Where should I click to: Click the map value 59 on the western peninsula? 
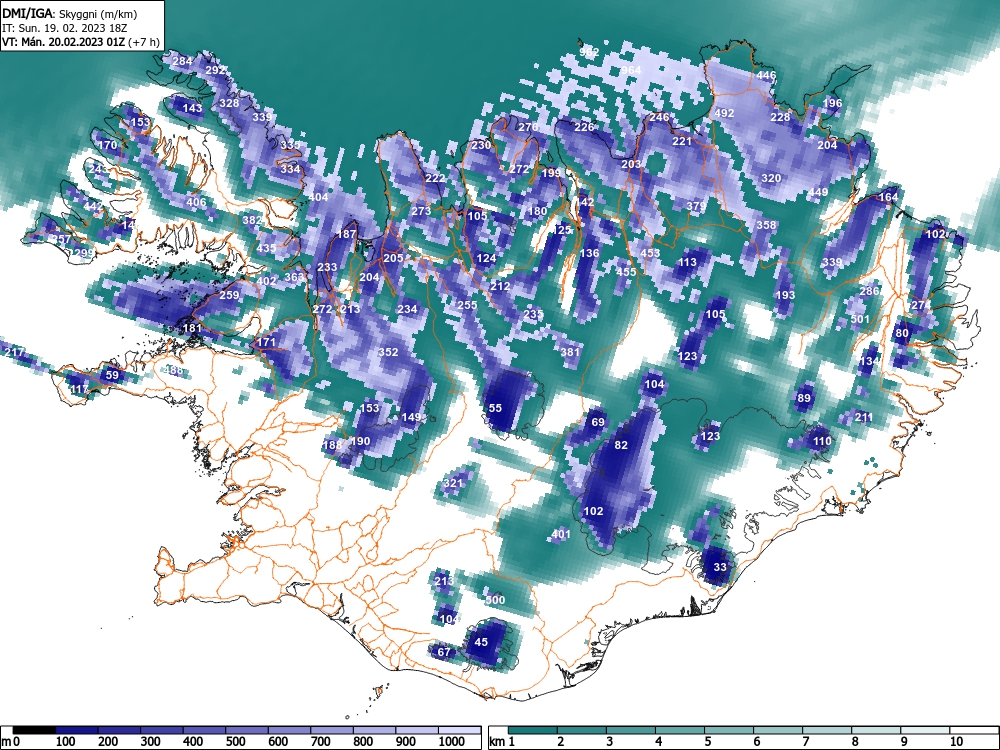coord(112,375)
